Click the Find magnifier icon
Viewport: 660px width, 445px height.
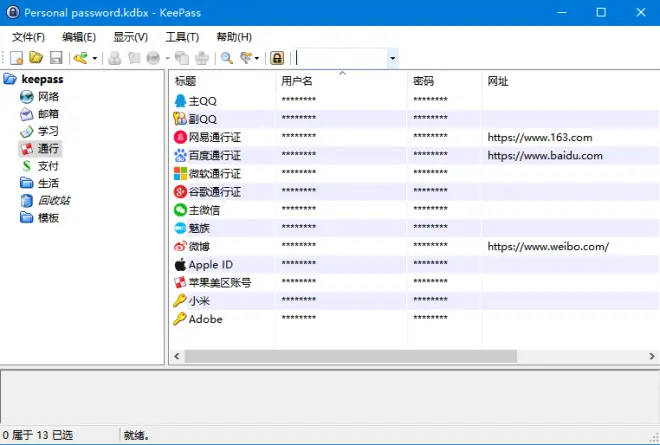tap(227, 58)
